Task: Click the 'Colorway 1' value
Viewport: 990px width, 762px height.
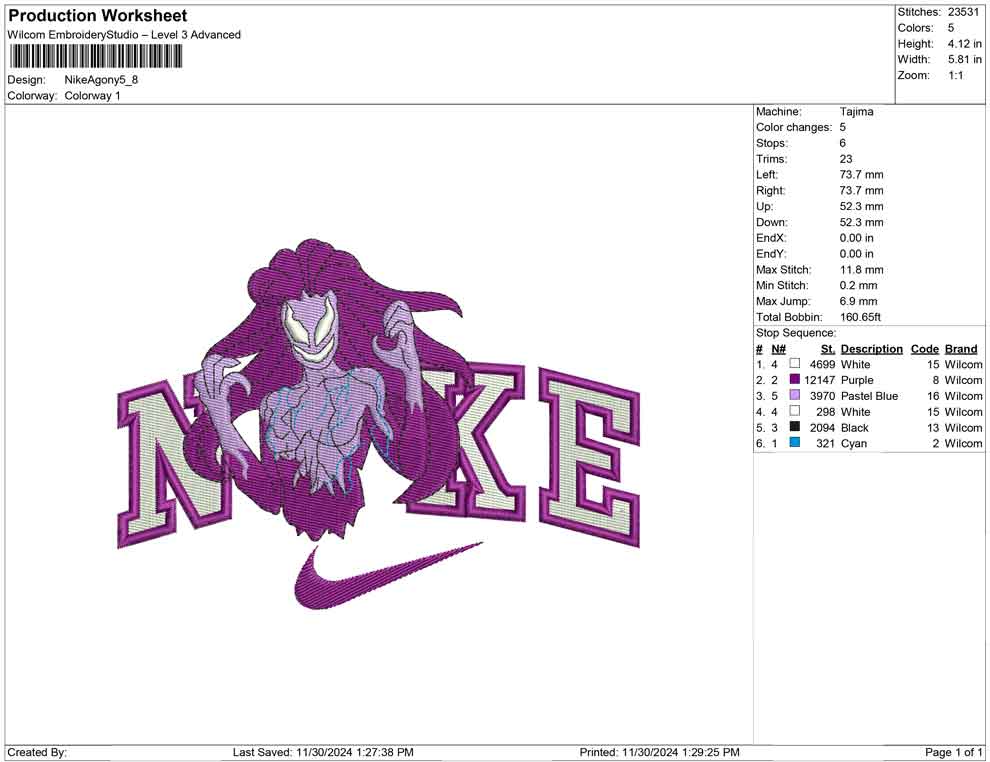Action: pyautogui.click(x=92, y=96)
